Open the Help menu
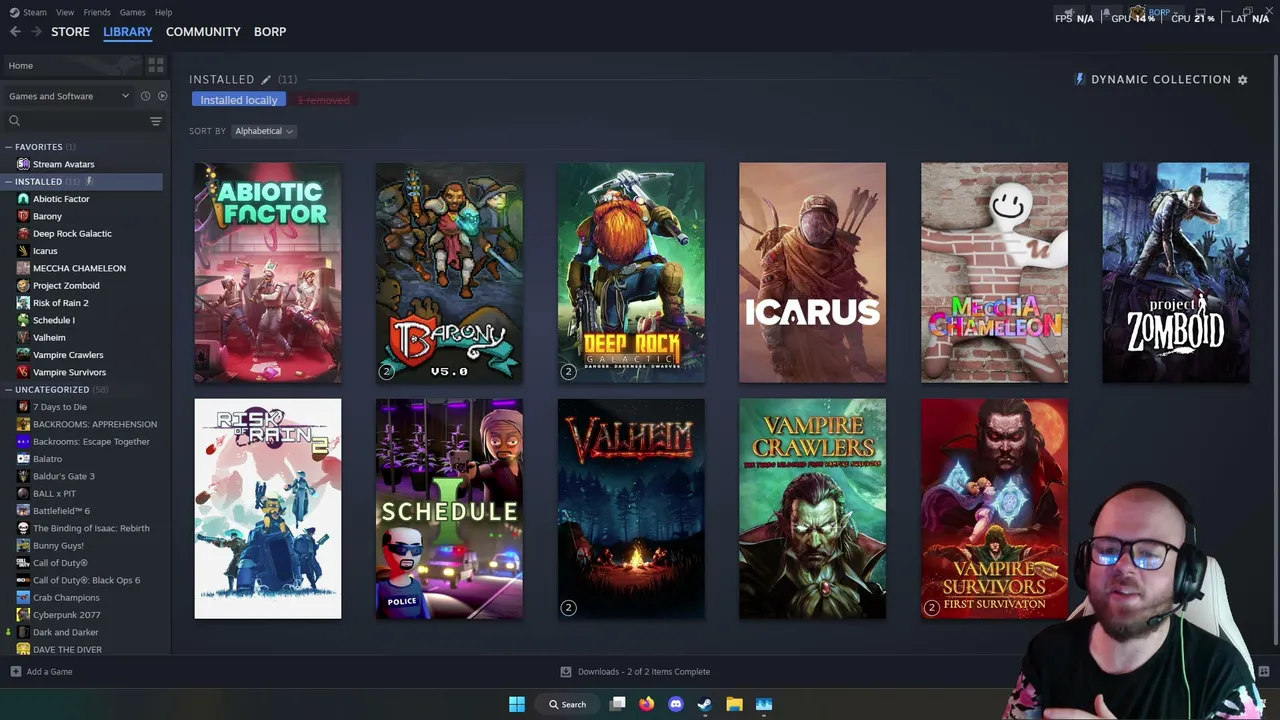This screenshot has height=720, width=1280. point(163,12)
